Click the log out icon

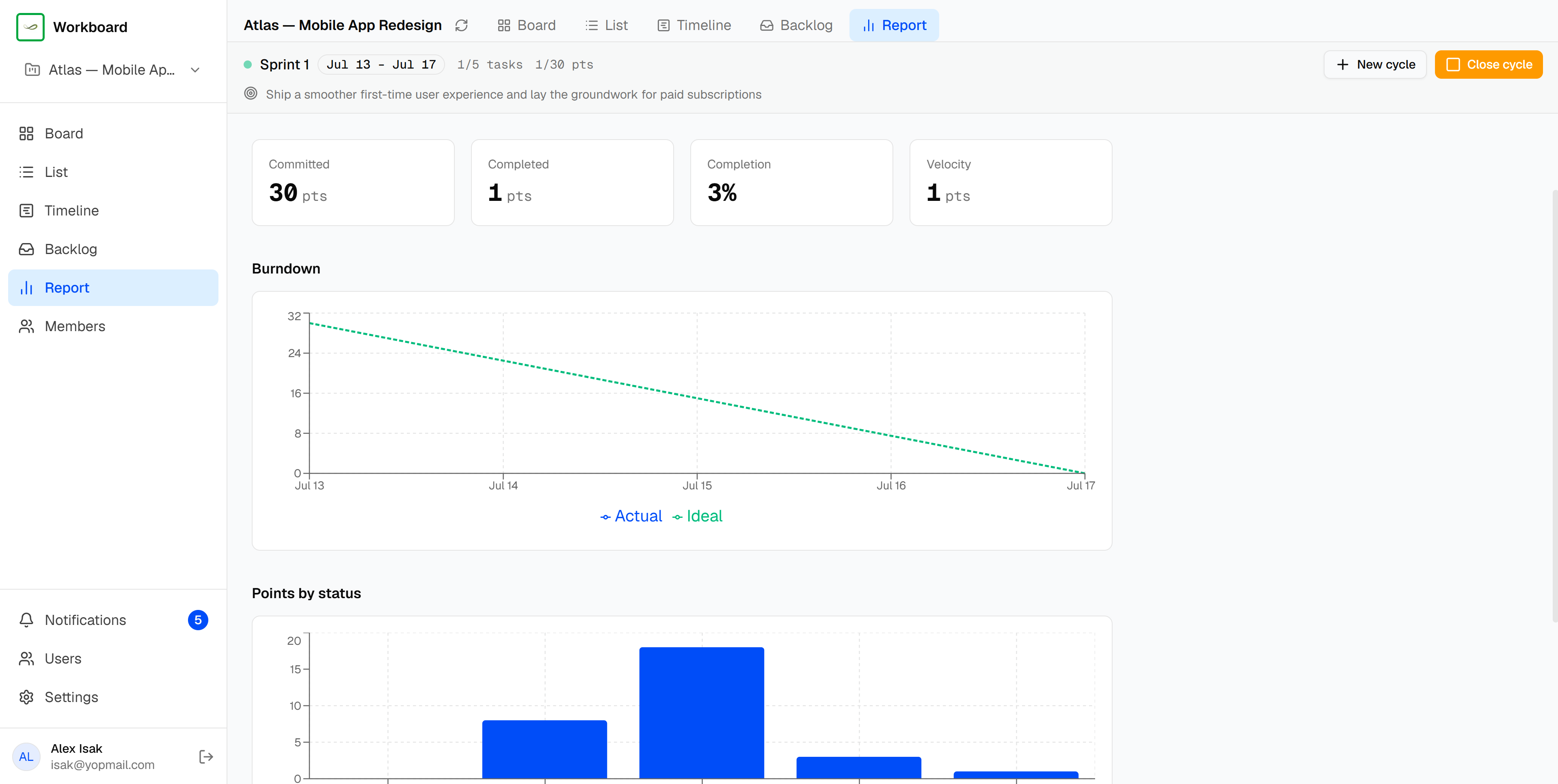[x=206, y=757]
